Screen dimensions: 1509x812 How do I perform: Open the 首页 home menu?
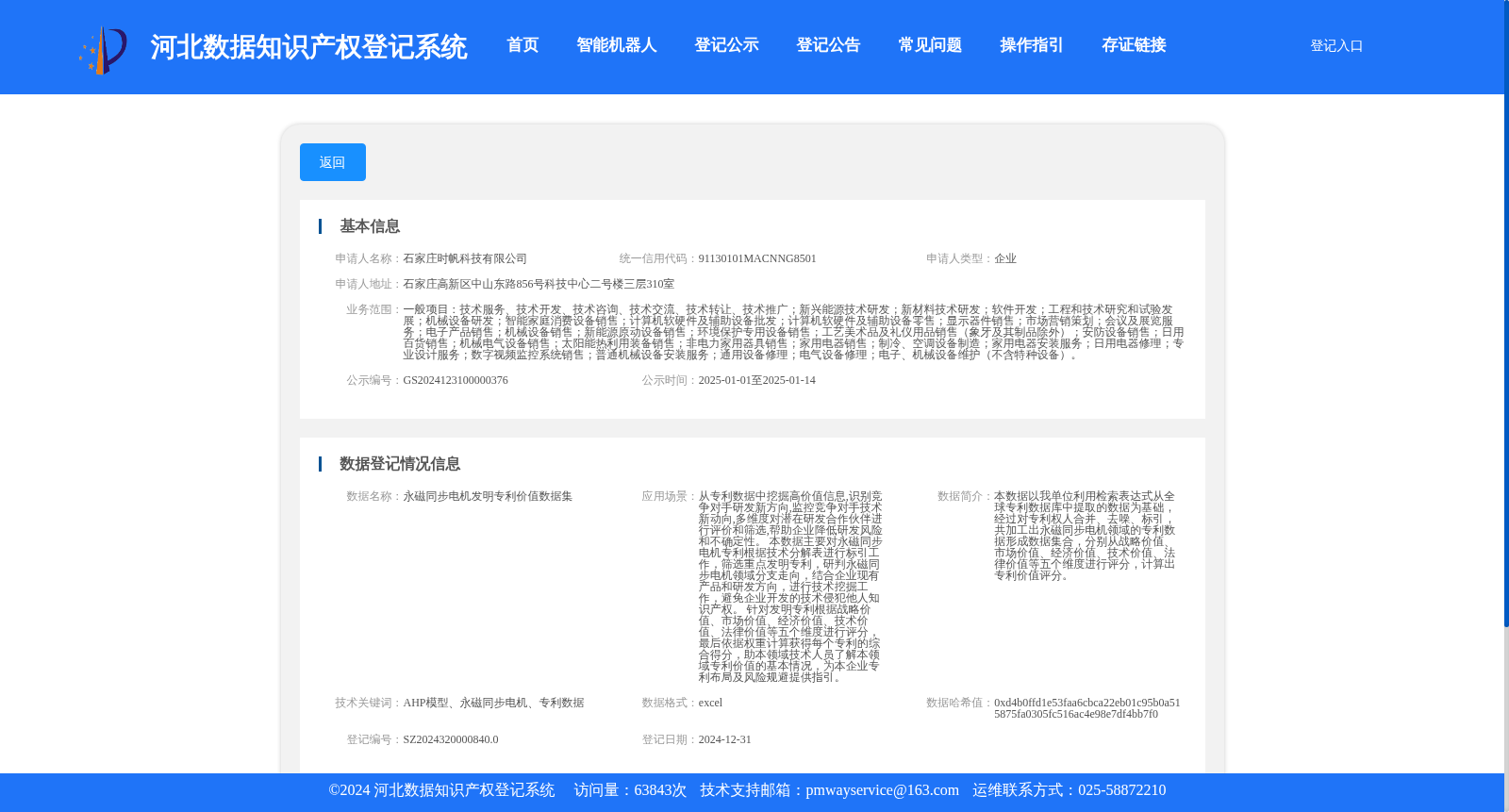522,45
